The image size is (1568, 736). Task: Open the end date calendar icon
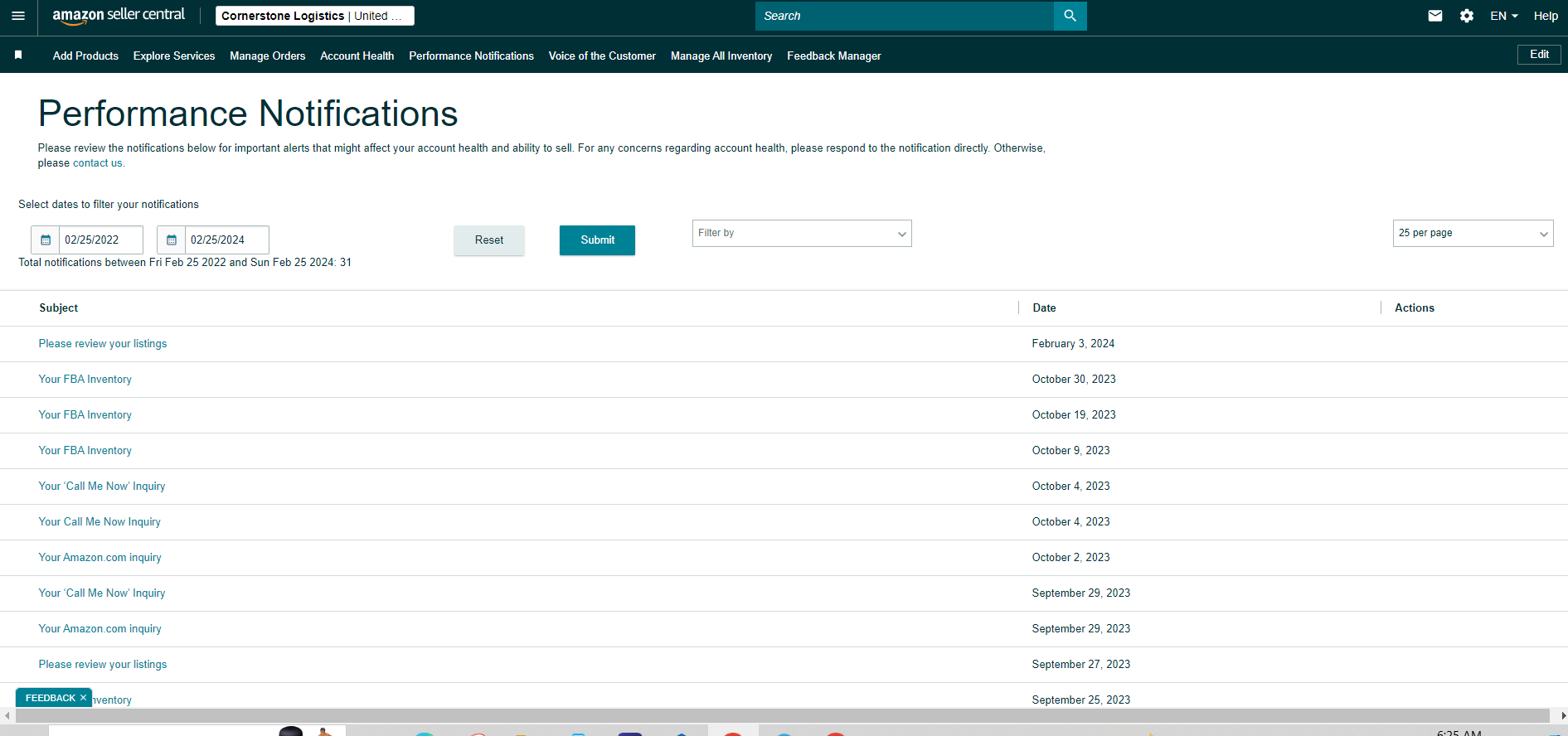[172, 240]
